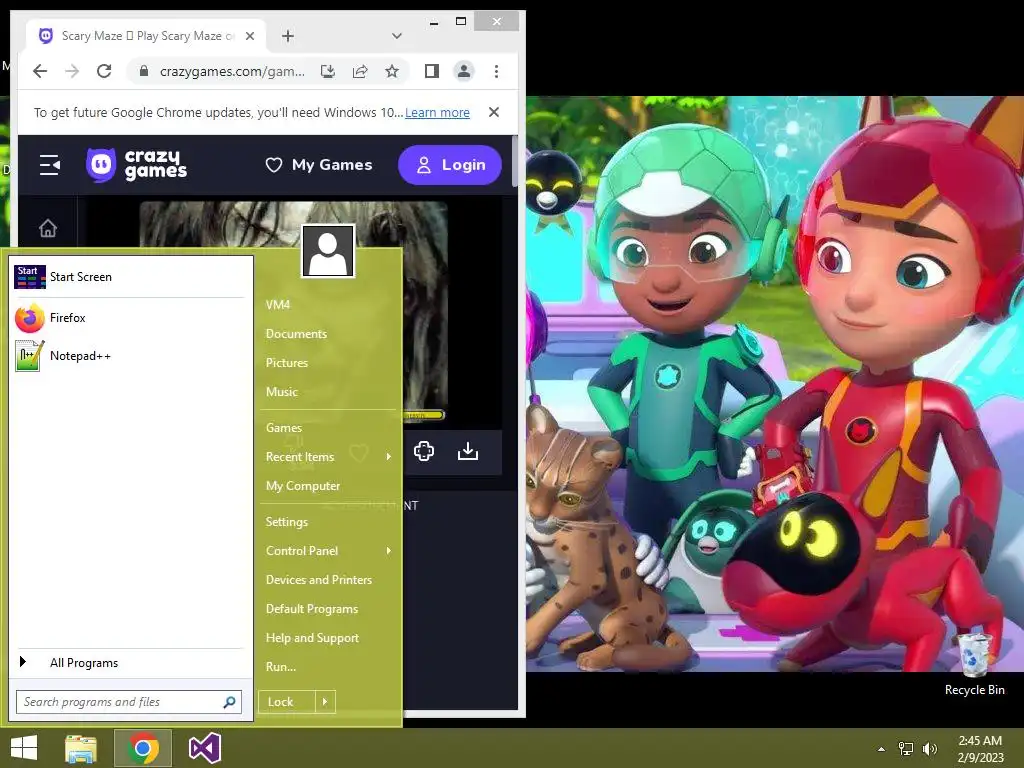Open My Games

[x=319, y=165]
